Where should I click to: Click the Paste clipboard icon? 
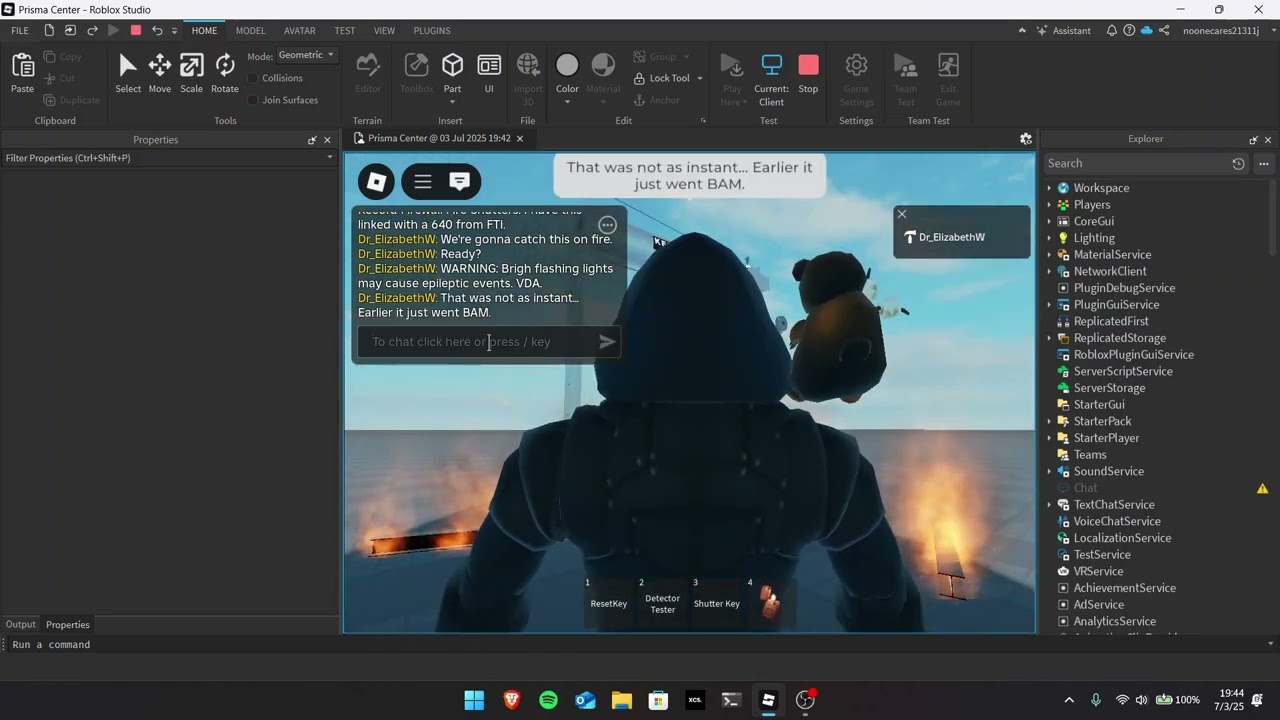click(x=22, y=74)
